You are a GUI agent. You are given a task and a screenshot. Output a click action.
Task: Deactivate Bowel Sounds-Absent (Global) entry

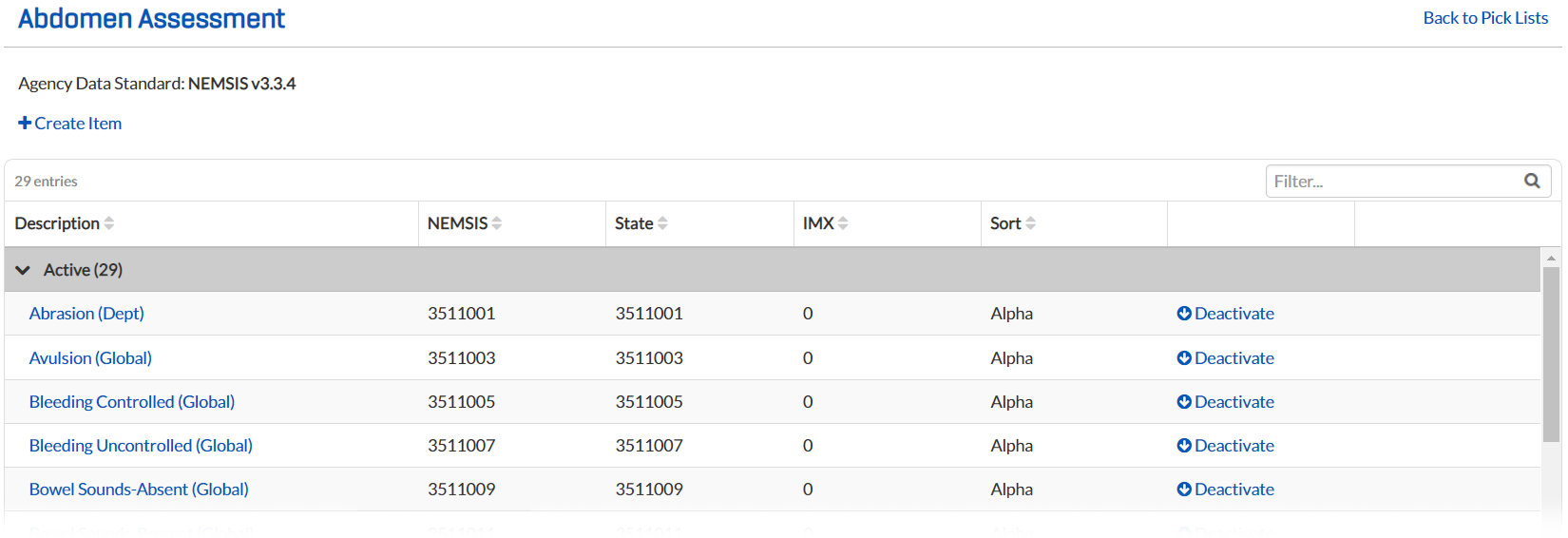pos(1225,490)
